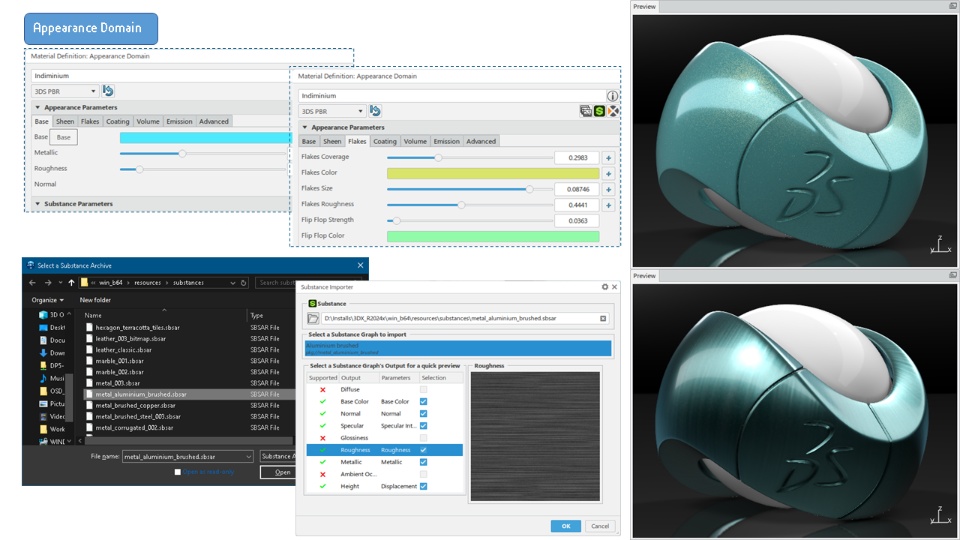
Task: Click file icon of marble_001.sbsar
Action: (x=89, y=361)
